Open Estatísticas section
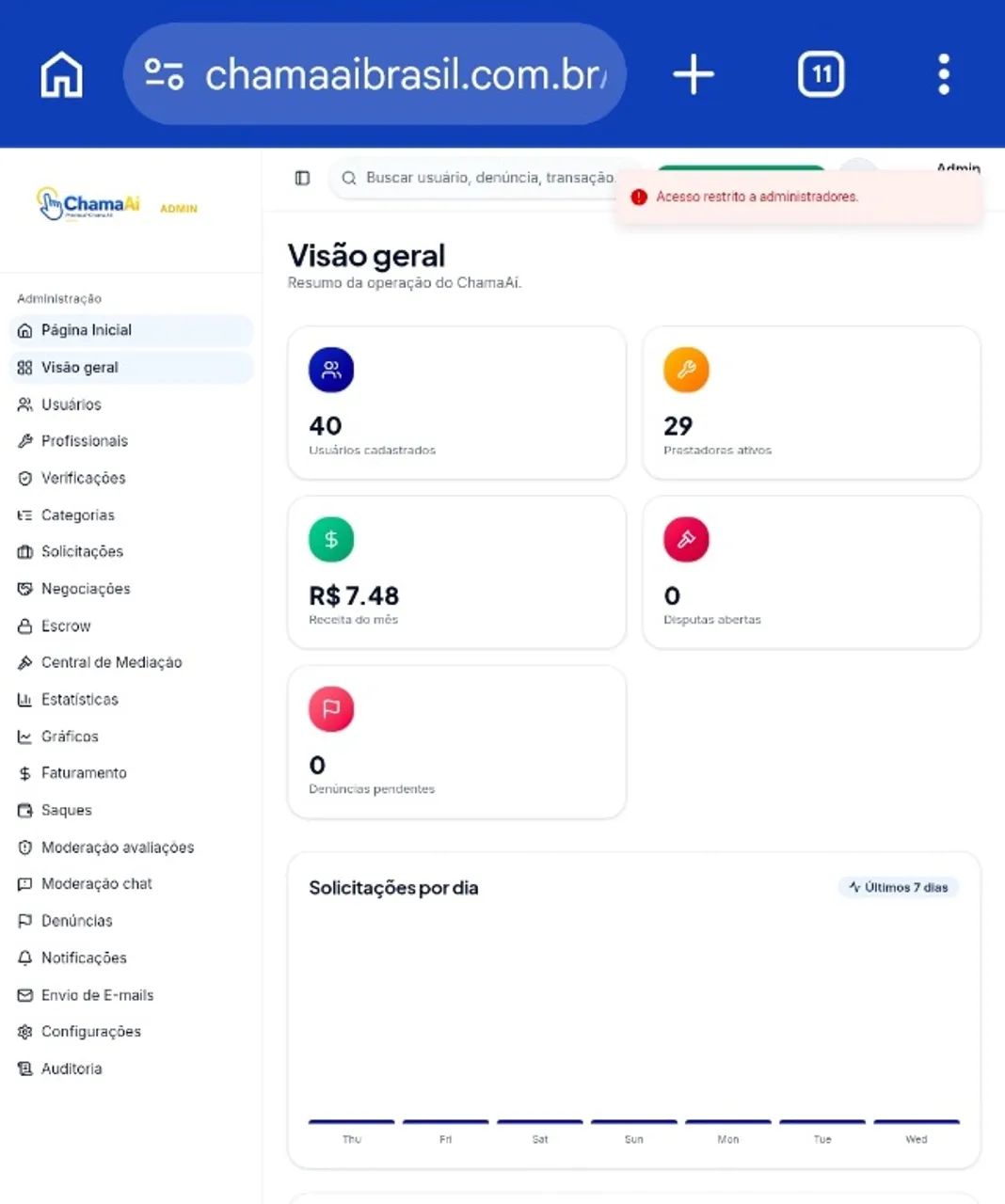The width and height of the screenshot is (1005, 1204). pyautogui.click(x=132, y=700)
